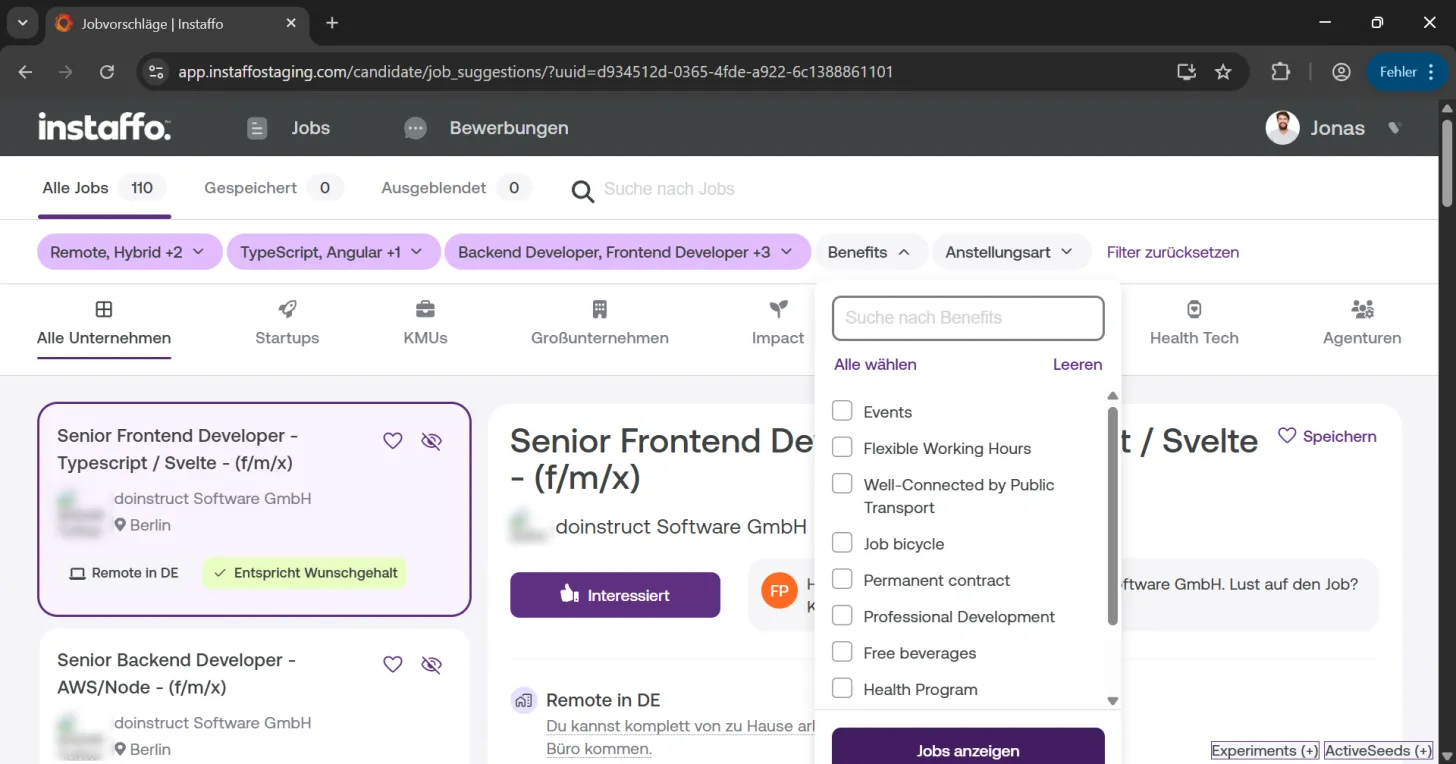This screenshot has height=764, width=1456.
Task: Switch to the Ausgeblendet tab
Action: 456,188
